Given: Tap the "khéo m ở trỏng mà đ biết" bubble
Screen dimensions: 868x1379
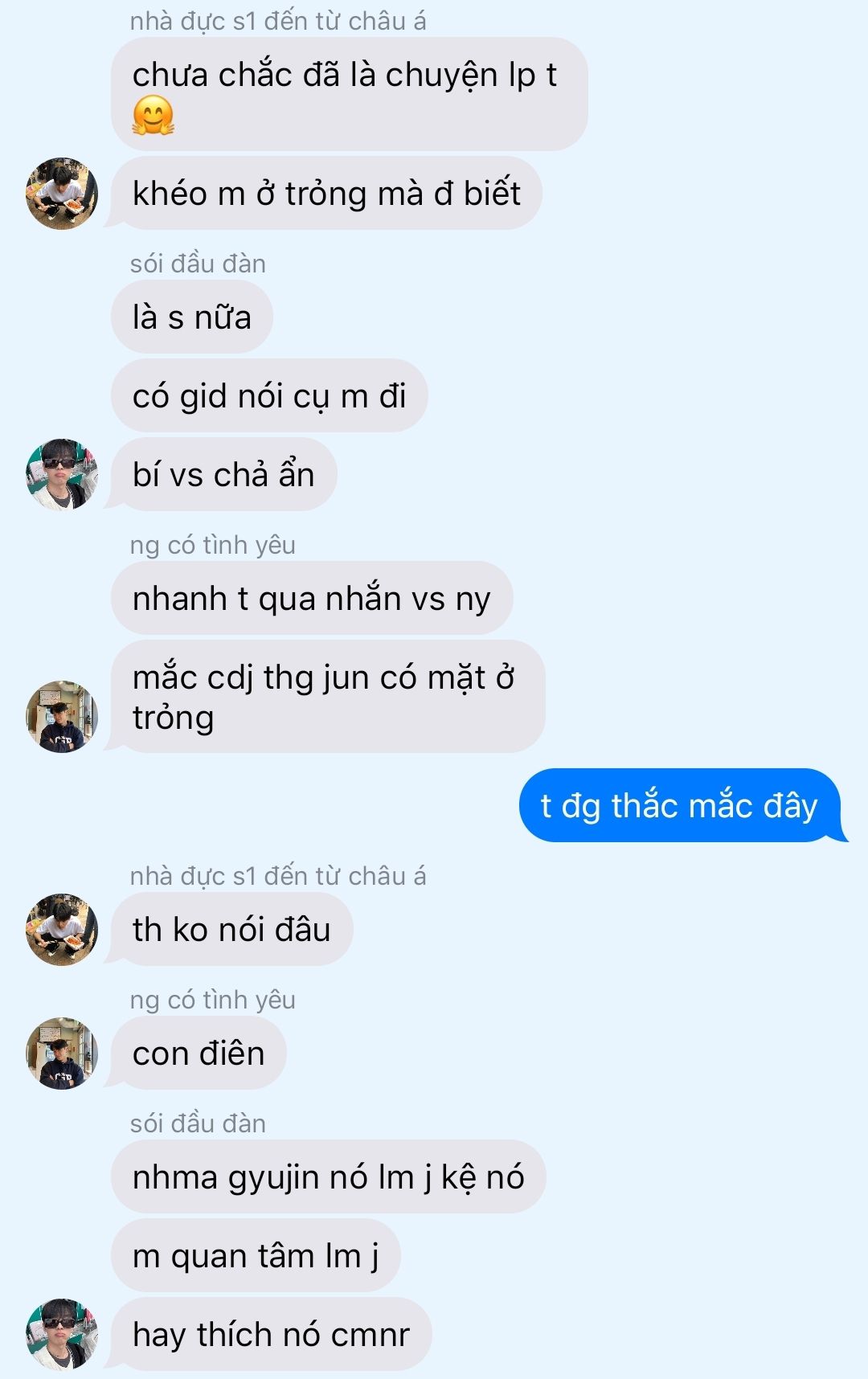Looking at the screenshot, I should click(326, 194).
